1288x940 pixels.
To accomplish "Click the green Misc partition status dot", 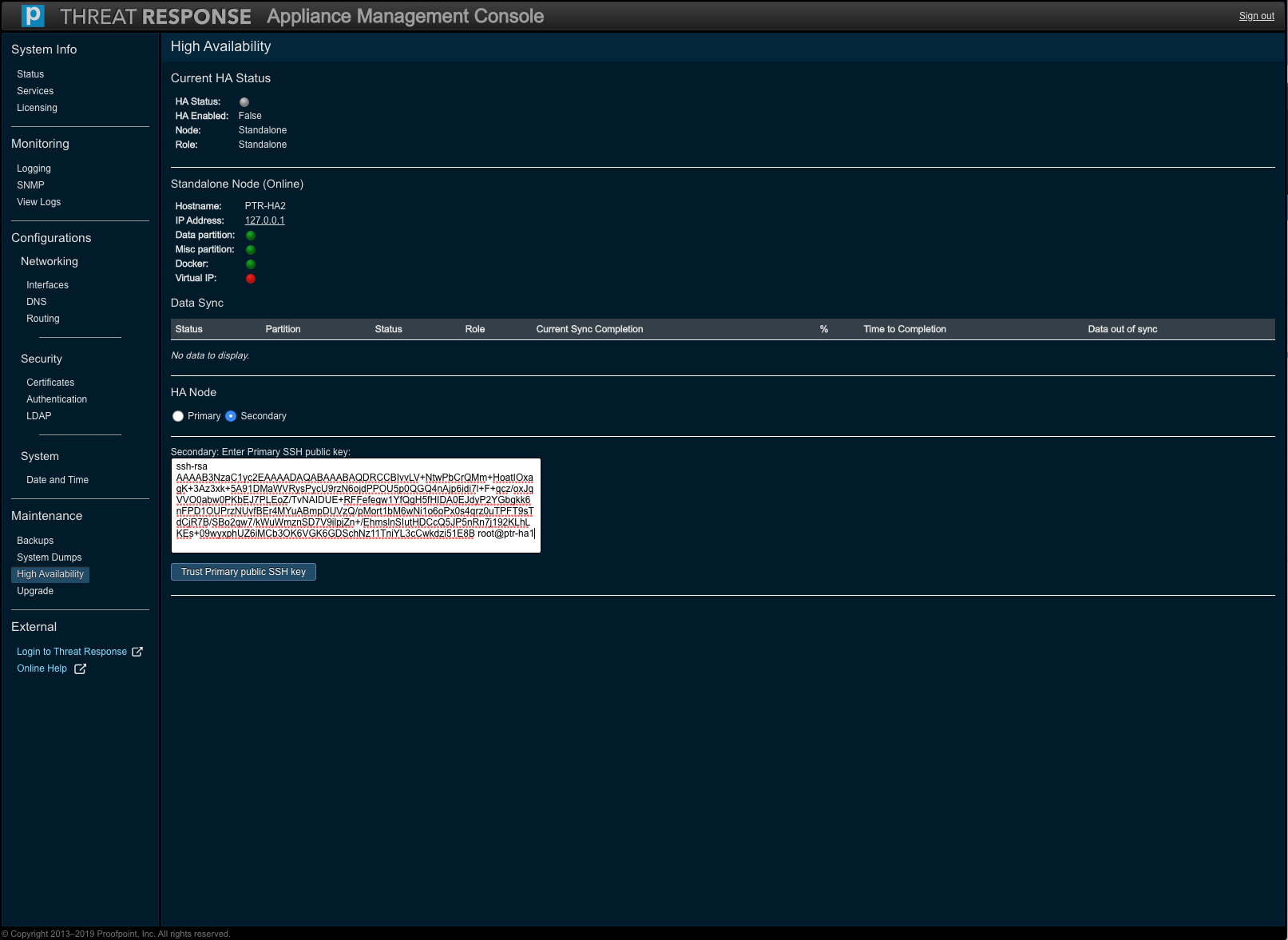I will (251, 250).
